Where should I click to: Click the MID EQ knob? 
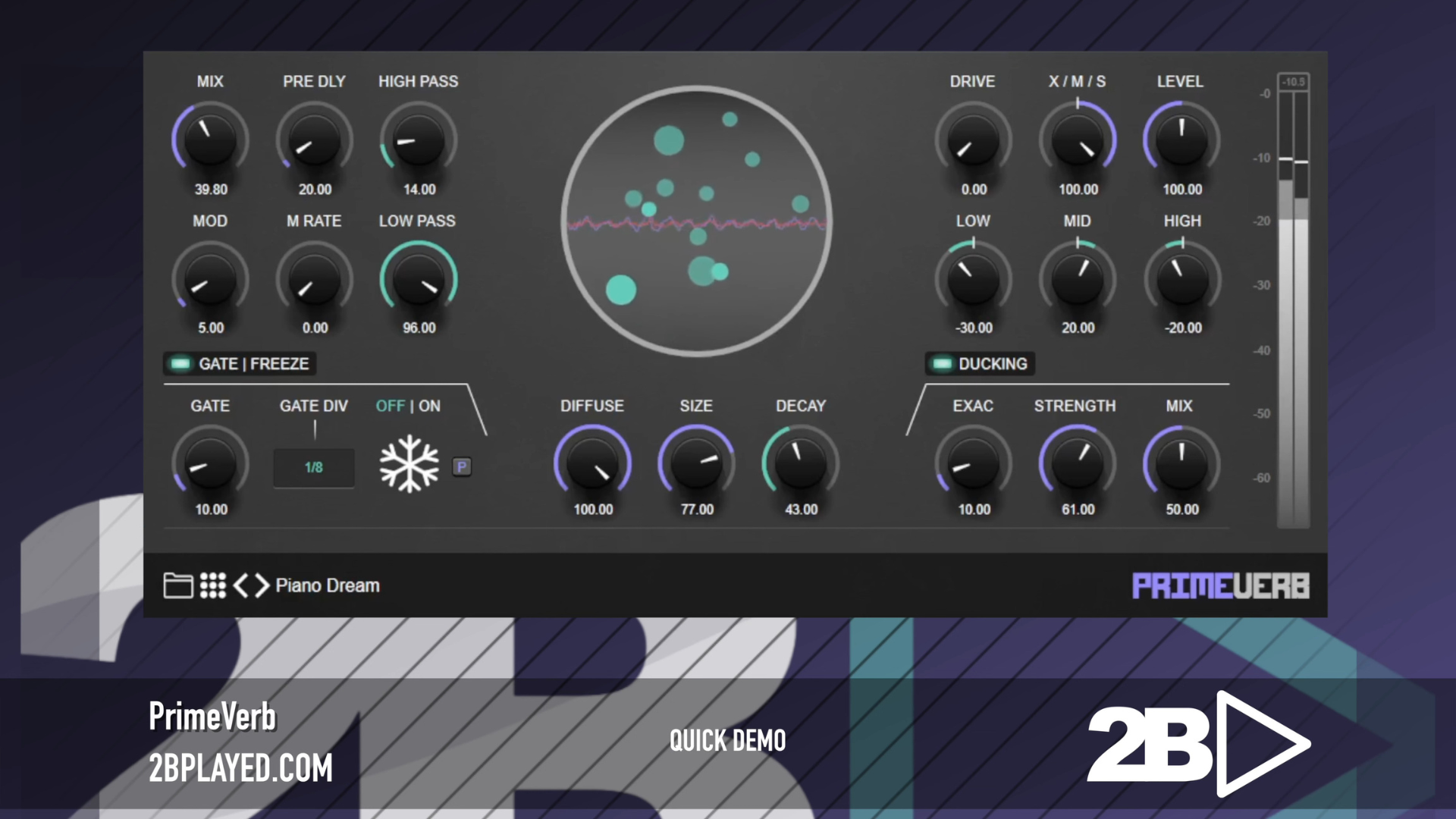pyautogui.click(x=1078, y=280)
